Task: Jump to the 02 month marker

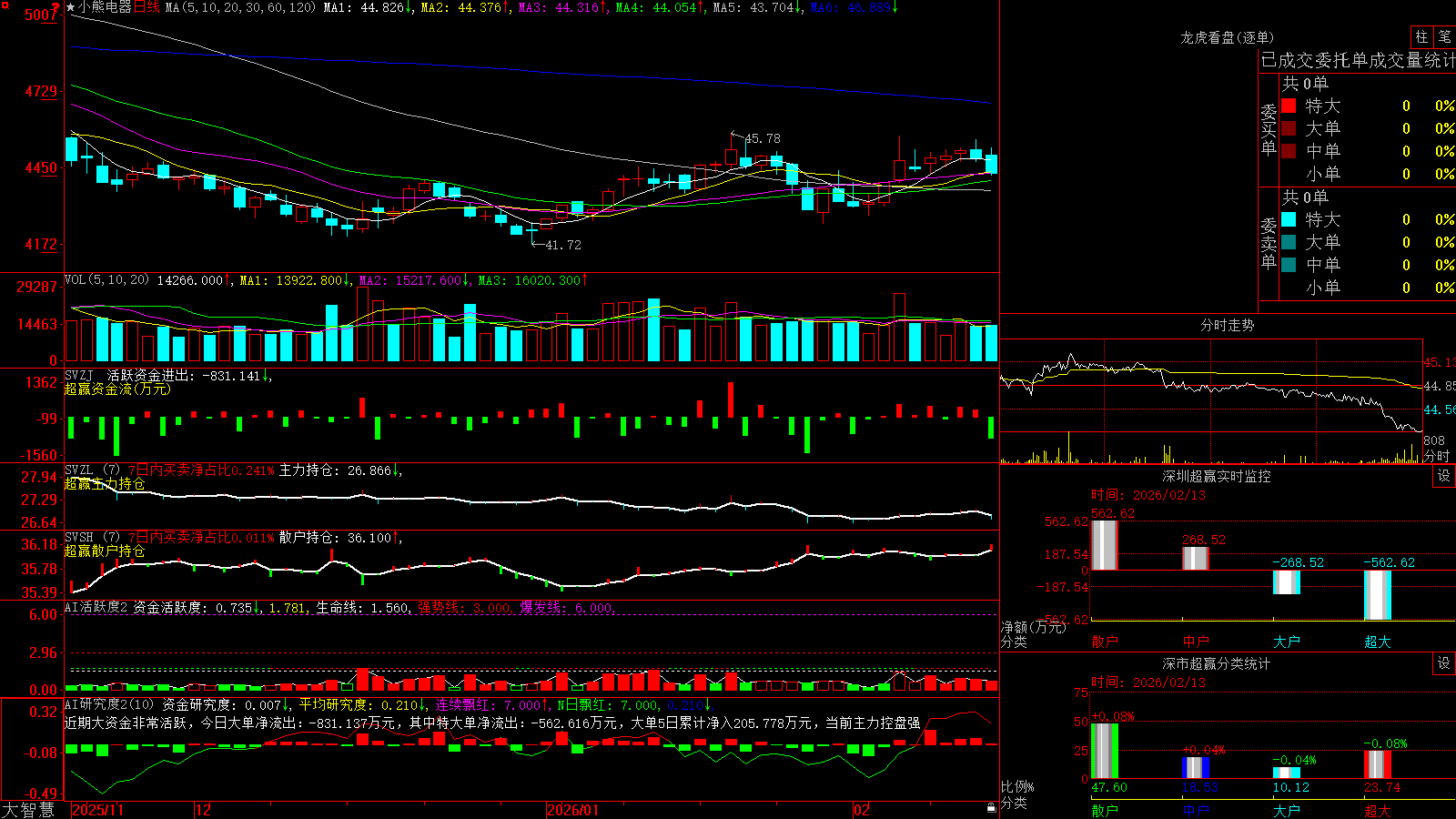Action: point(861,810)
